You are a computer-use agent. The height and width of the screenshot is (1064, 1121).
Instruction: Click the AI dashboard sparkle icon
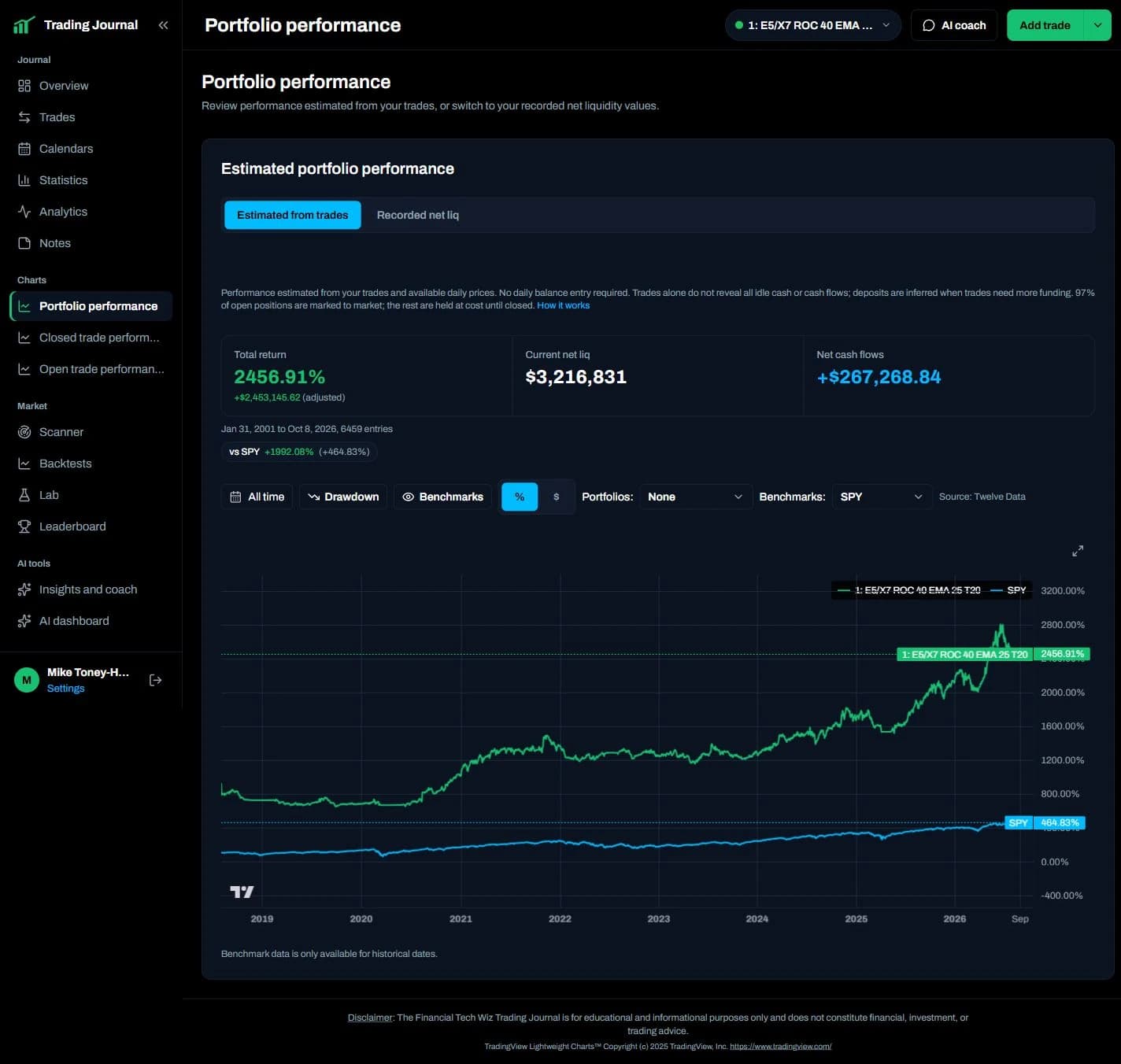point(24,621)
